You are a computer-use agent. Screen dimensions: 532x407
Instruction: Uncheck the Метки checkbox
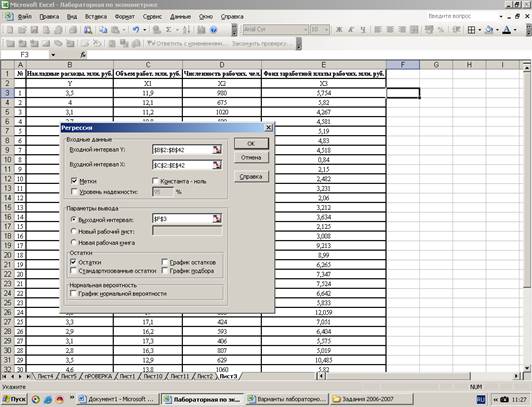[74, 181]
